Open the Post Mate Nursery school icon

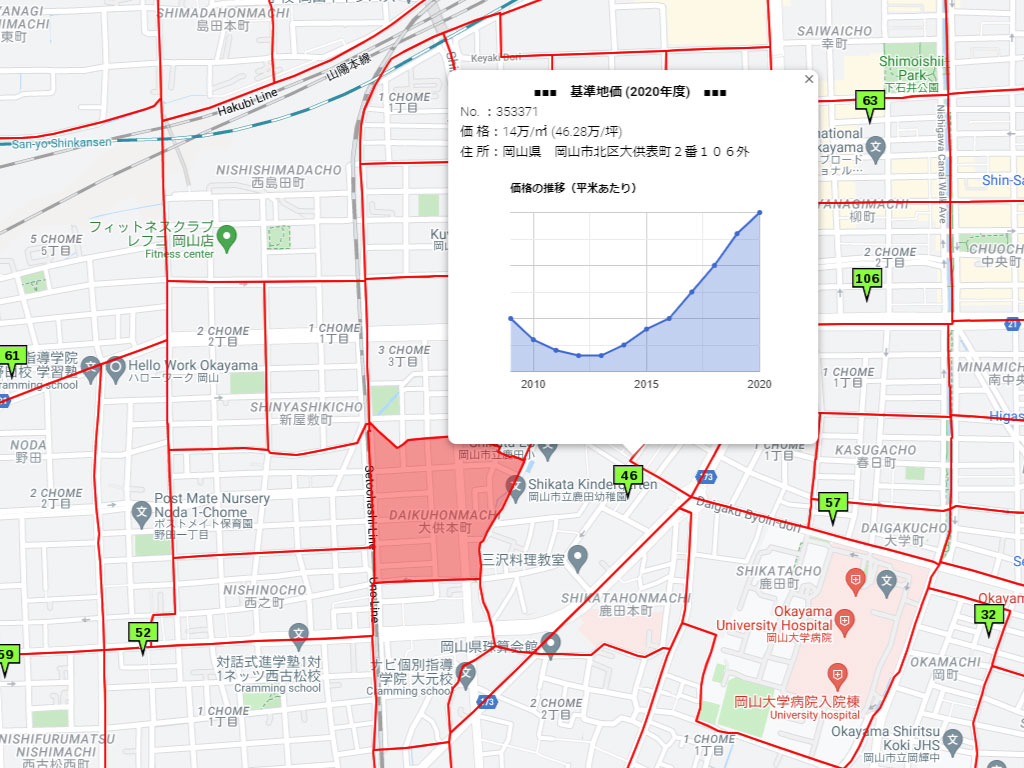coord(141,514)
